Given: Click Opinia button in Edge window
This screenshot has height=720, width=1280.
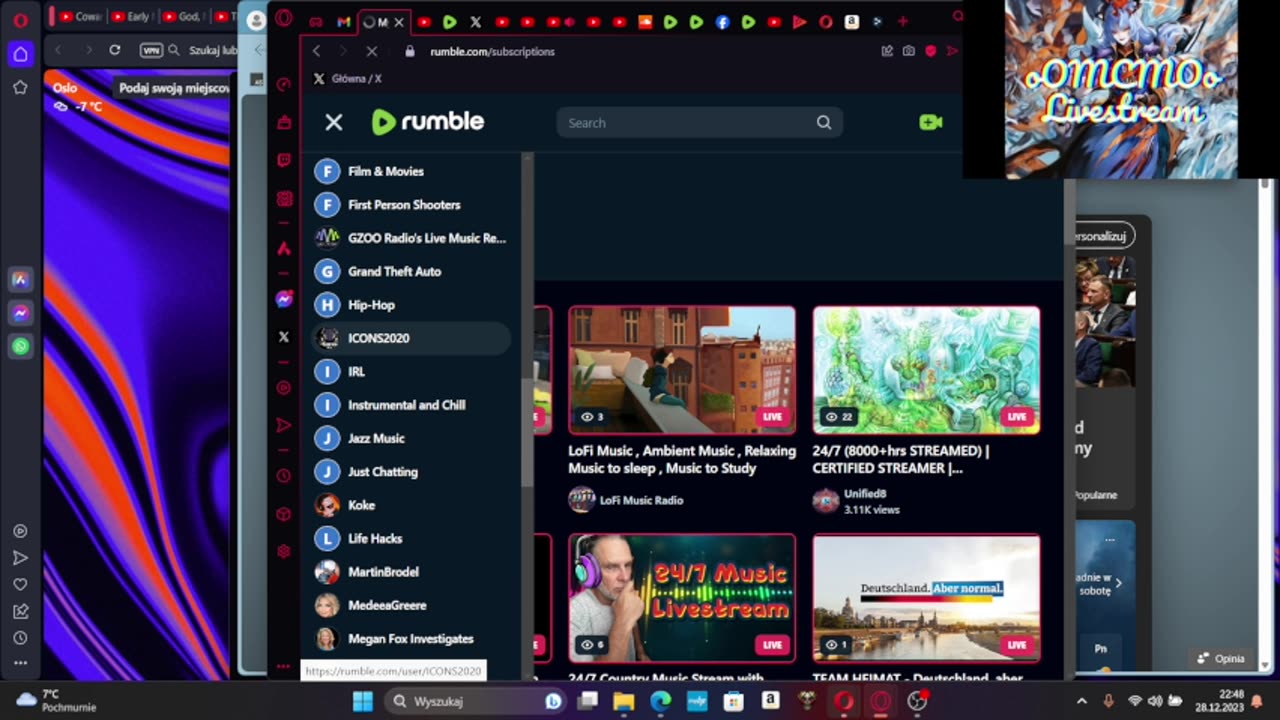Looking at the screenshot, I should tap(1222, 658).
